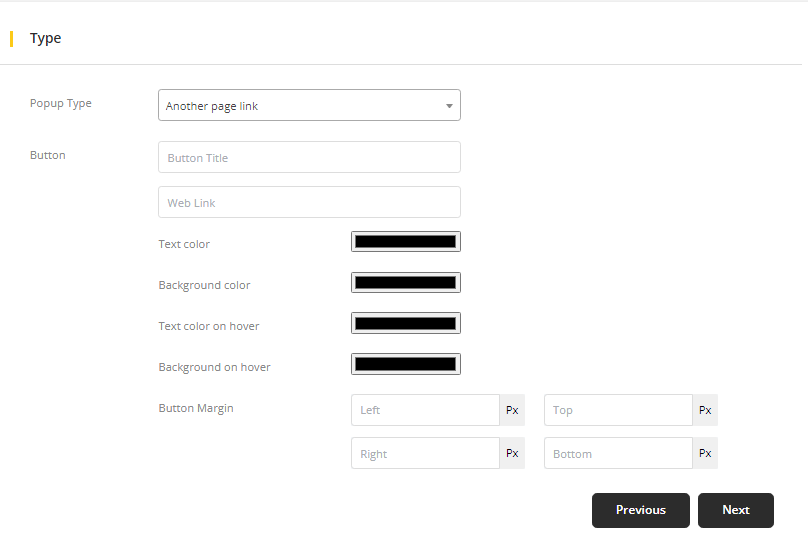Click the Px unit beside Left margin
The width and height of the screenshot is (808, 545).
coord(512,410)
